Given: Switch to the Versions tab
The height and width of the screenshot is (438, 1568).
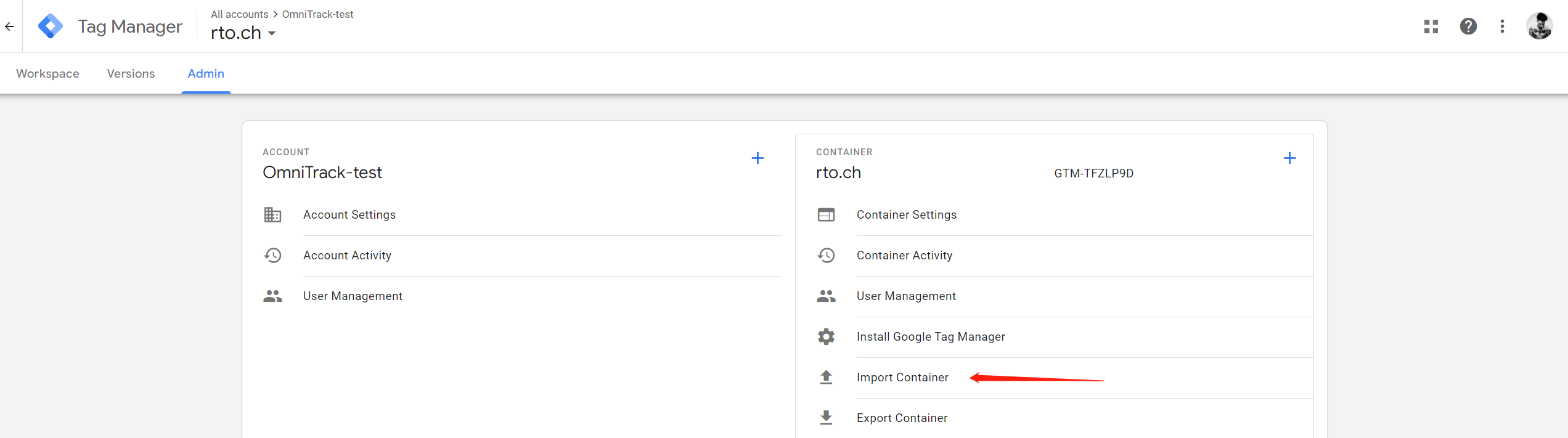Looking at the screenshot, I should [131, 73].
